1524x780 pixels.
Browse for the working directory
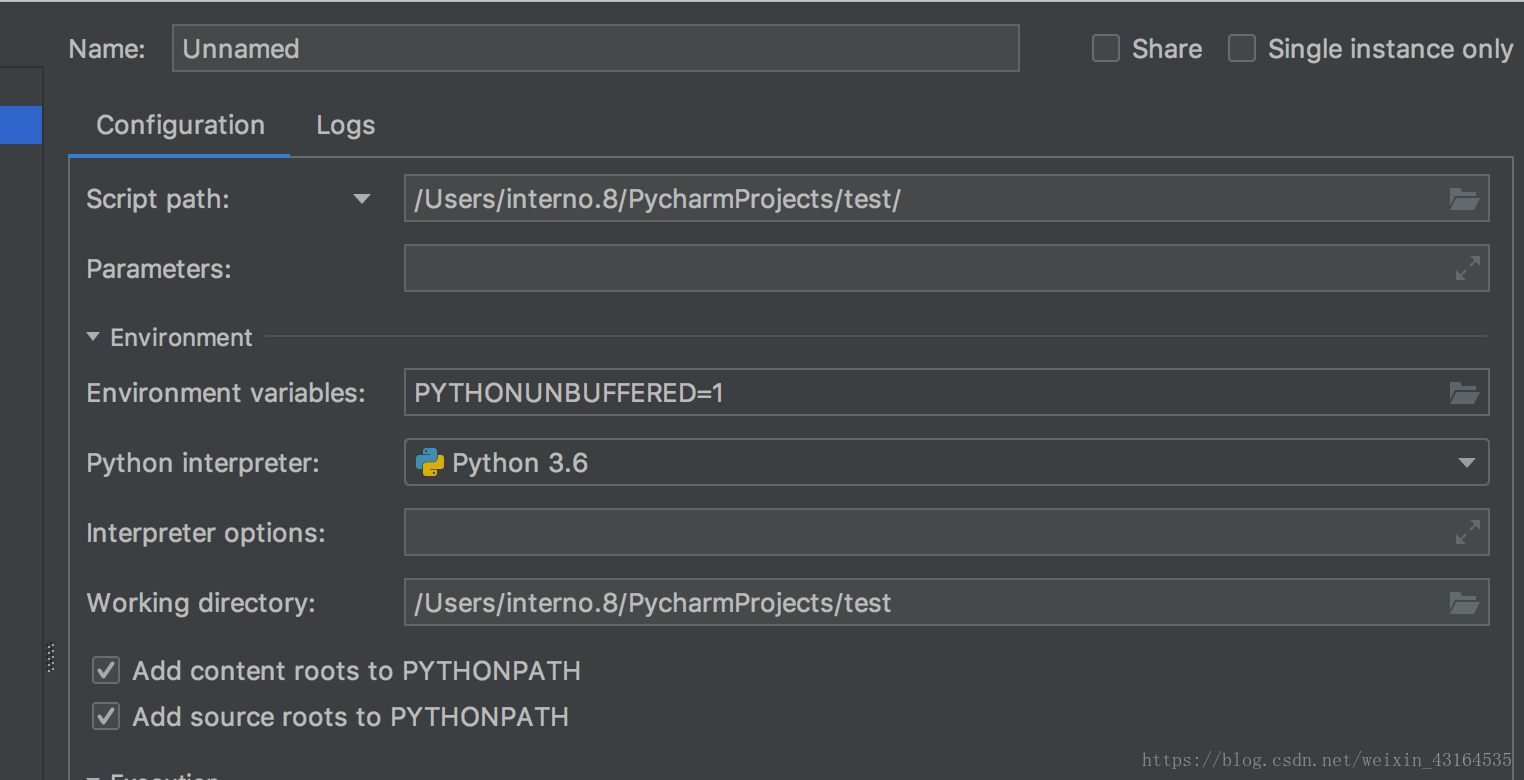1463,602
